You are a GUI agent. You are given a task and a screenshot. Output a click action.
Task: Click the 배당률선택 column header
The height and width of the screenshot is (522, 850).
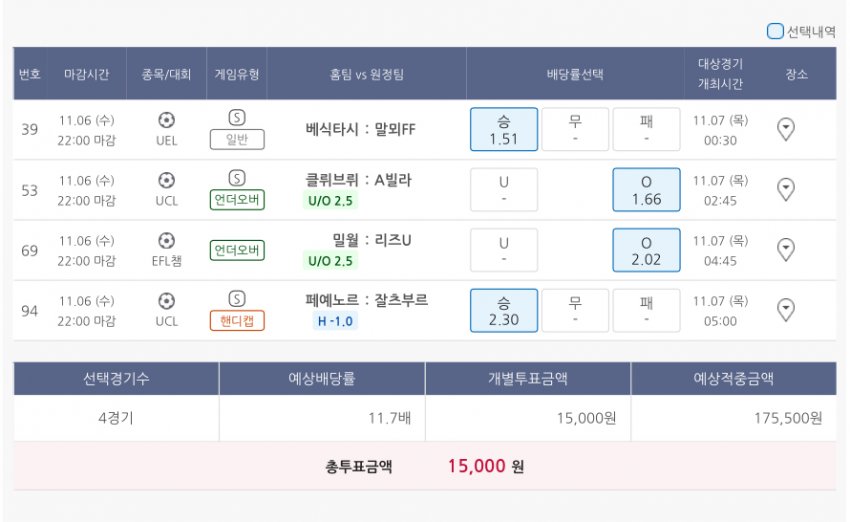click(575, 74)
